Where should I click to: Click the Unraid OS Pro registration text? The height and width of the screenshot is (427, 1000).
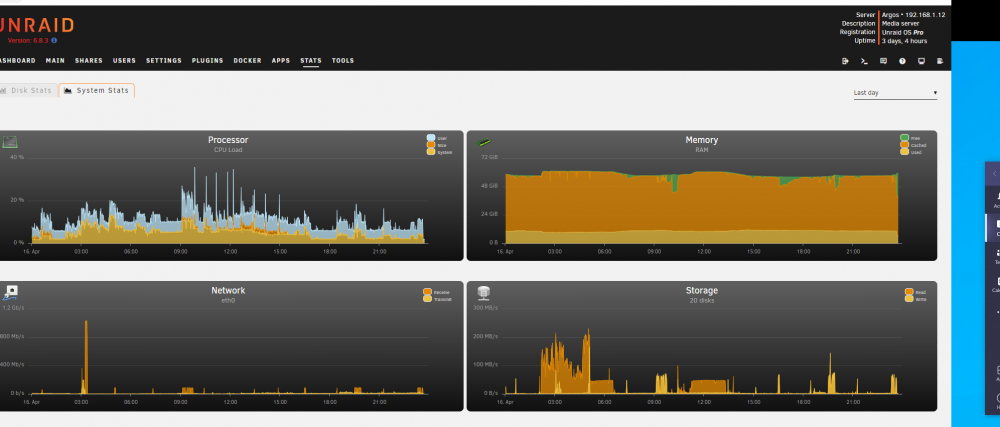[902, 33]
